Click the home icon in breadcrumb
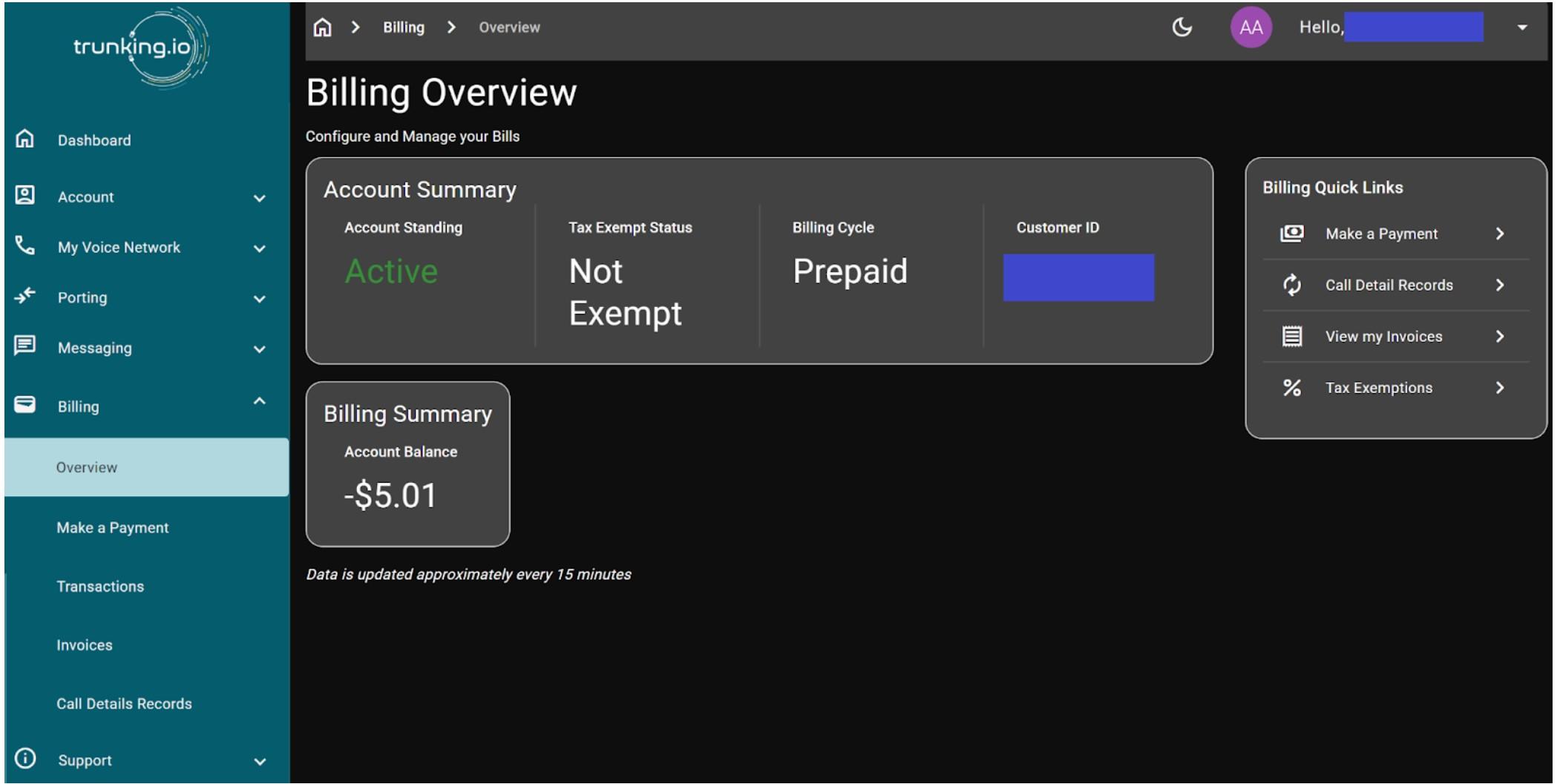The height and width of the screenshot is (784, 1560). [x=322, y=27]
